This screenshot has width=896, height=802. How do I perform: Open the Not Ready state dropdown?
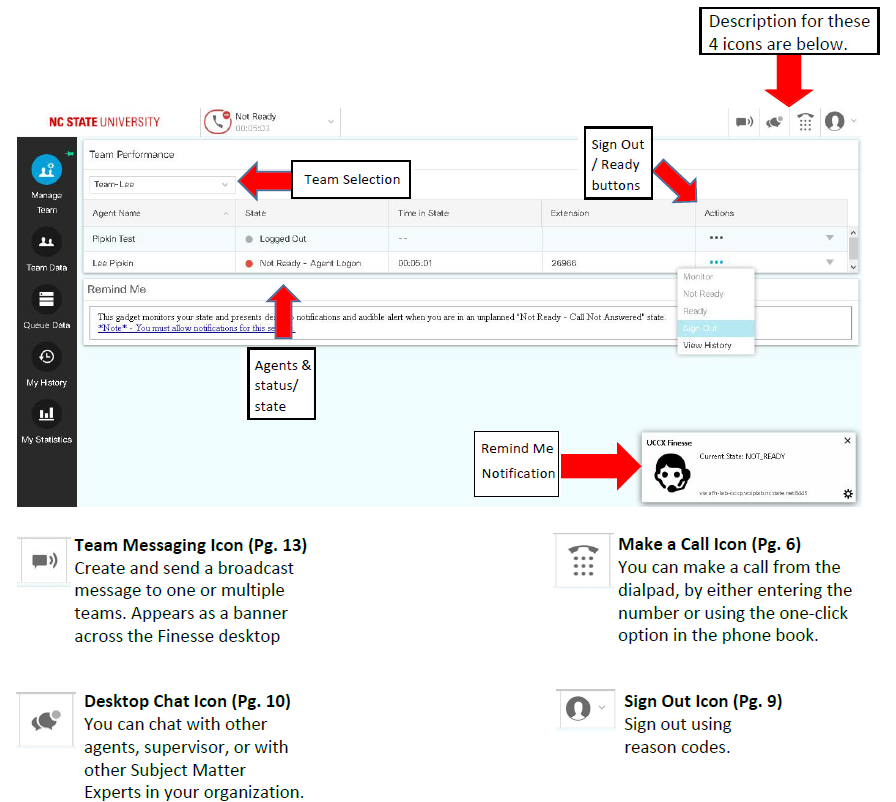pyautogui.click(x=330, y=118)
